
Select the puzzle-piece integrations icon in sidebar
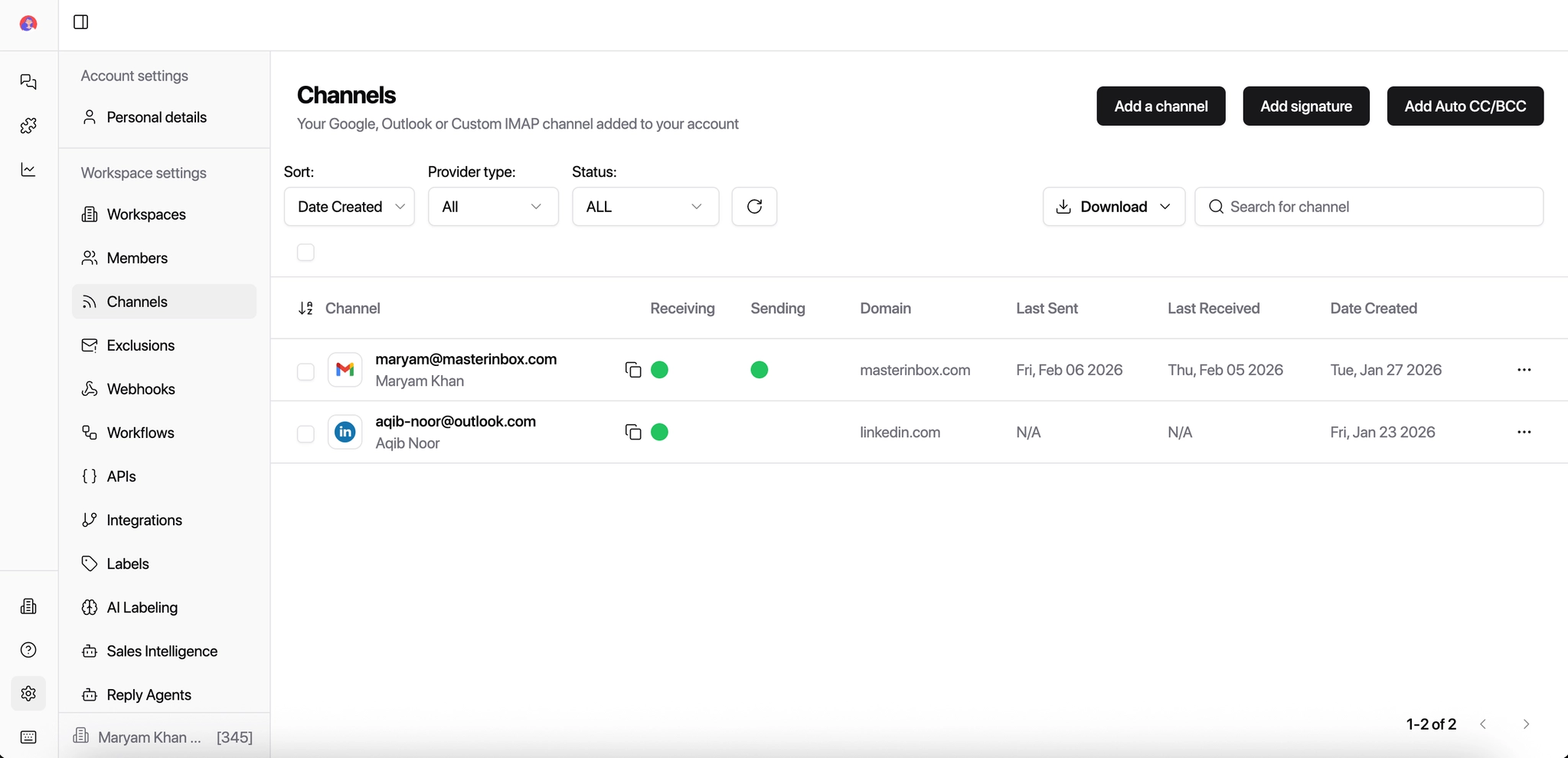(28, 126)
